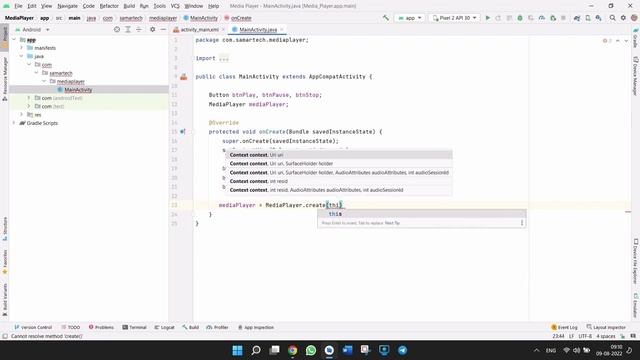Open the Refactor menu
This screenshot has width=640, height=360.
tap(109, 6)
